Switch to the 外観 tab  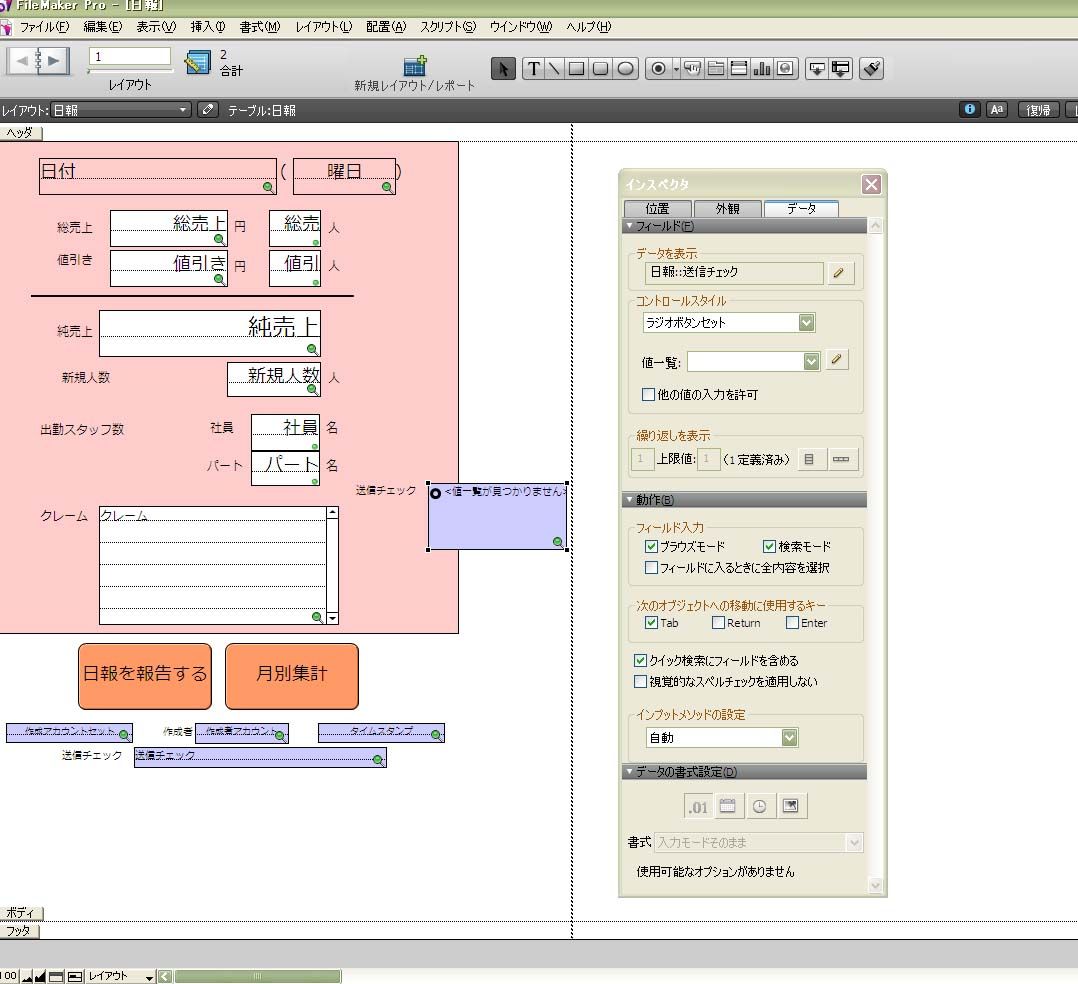pos(727,209)
